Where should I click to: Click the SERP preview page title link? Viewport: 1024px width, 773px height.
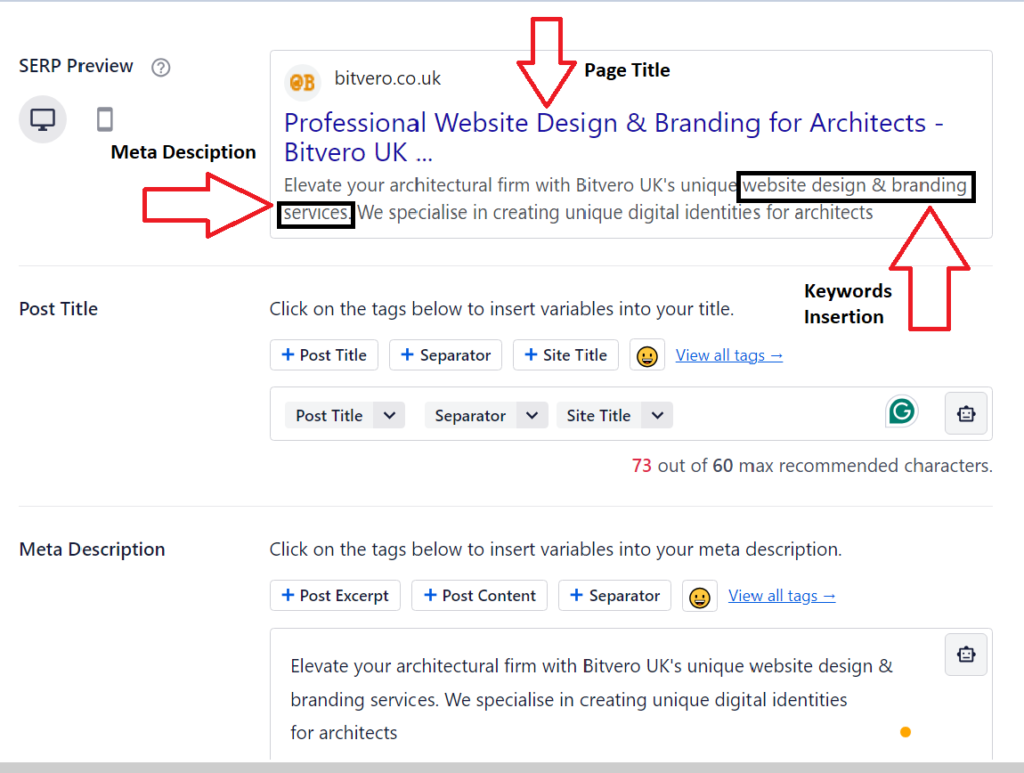click(x=613, y=137)
